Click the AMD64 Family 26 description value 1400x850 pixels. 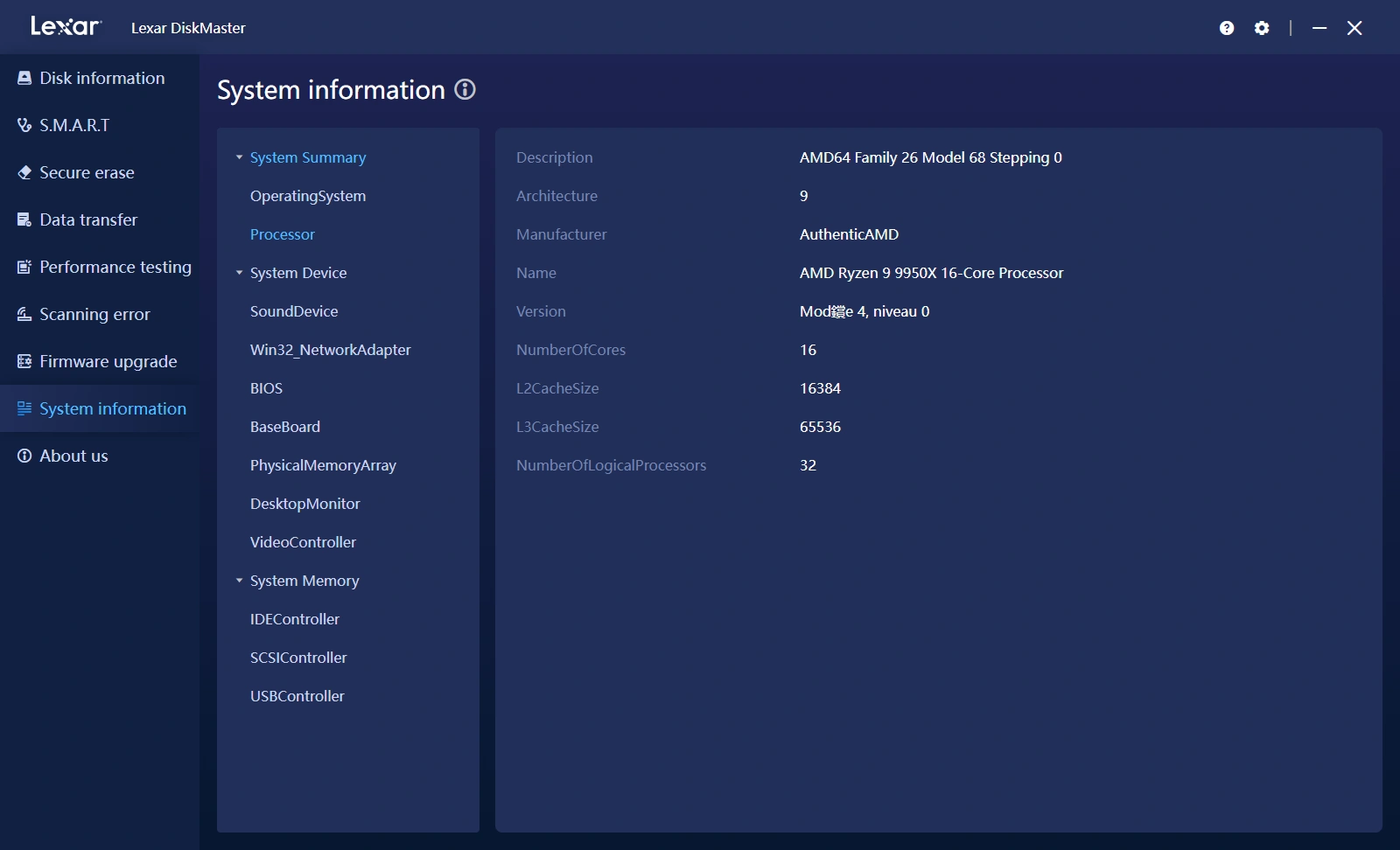(x=931, y=157)
